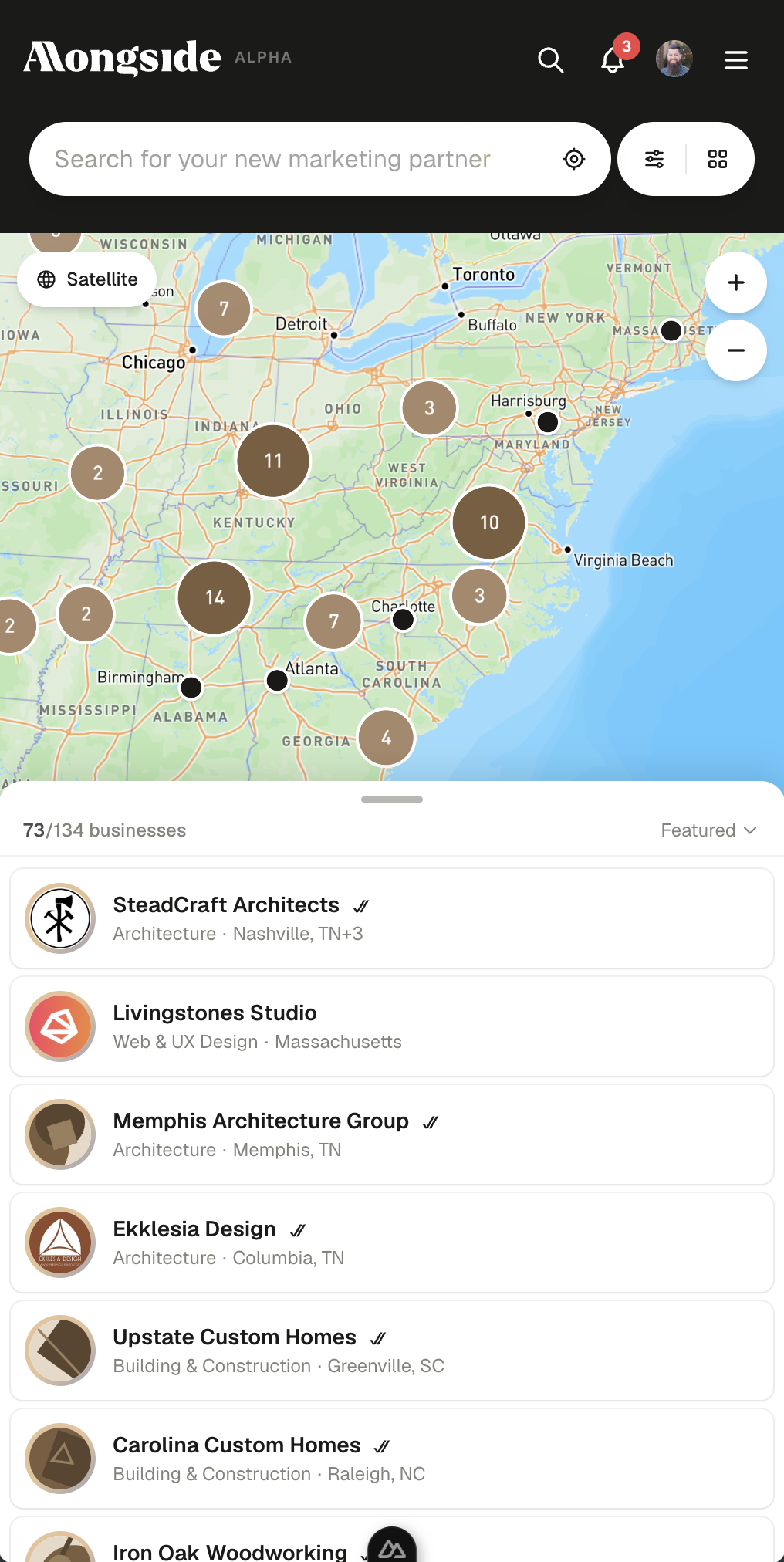Click the black pin near Harrisburg
This screenshot has height=1562, width=784.
(x=548, y=422)
